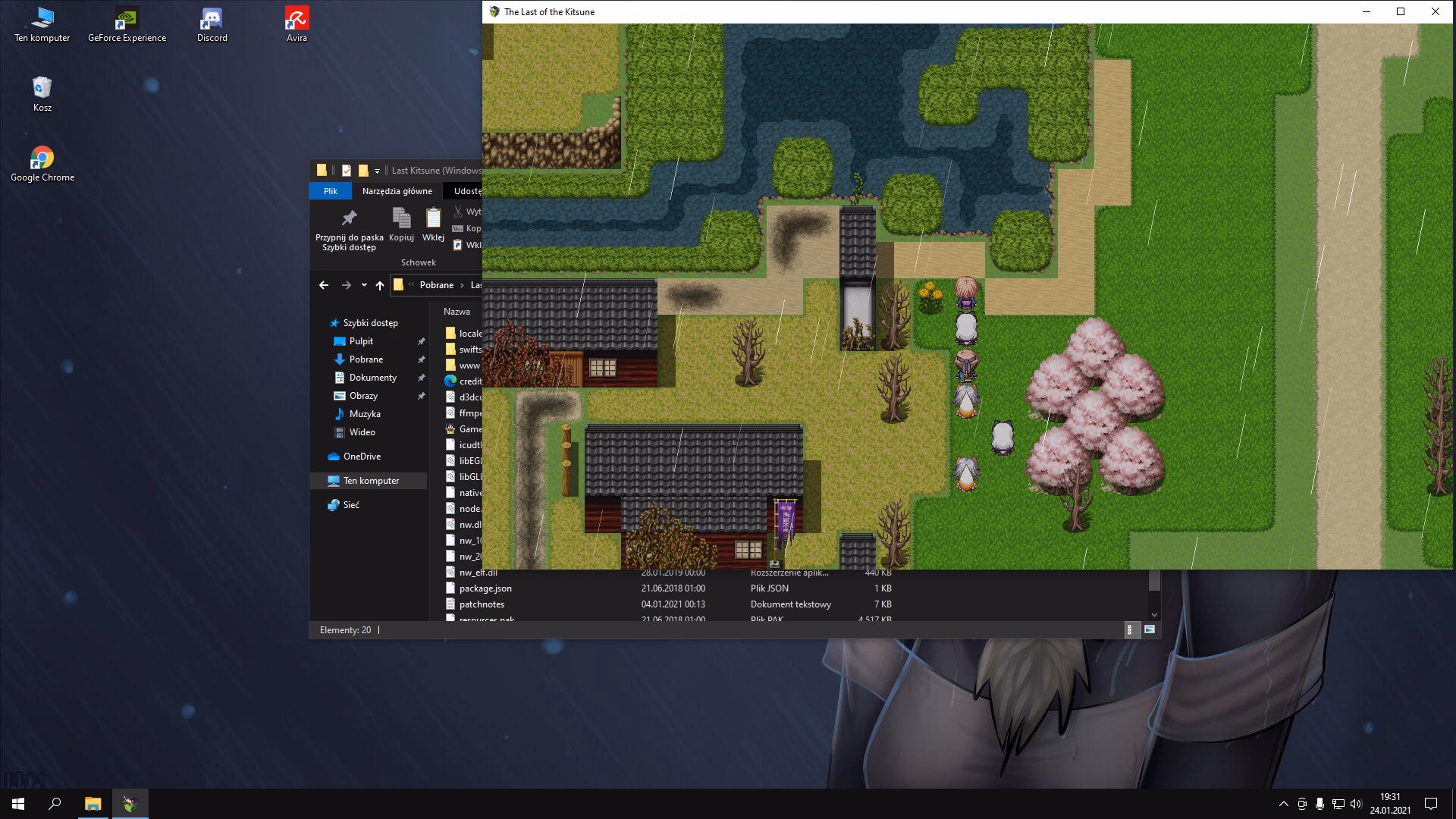Screen dimensions: 1456x819
Task: Open the clock and calendar flyout
Action: point(1390,804)
